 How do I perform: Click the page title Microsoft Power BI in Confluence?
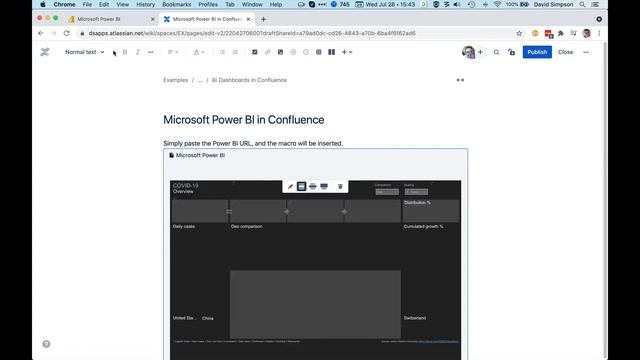[x=244, y=120]
